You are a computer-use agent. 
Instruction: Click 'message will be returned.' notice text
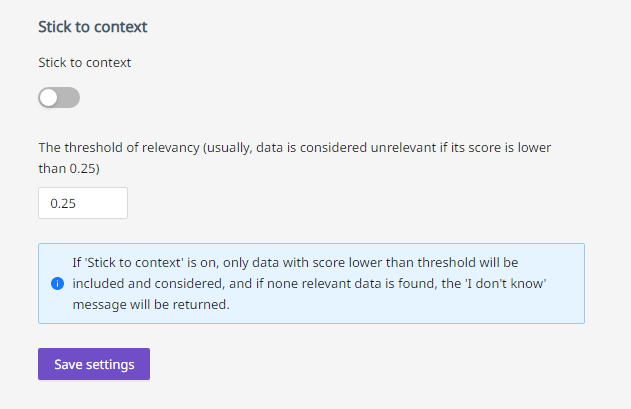coord(151,304)
